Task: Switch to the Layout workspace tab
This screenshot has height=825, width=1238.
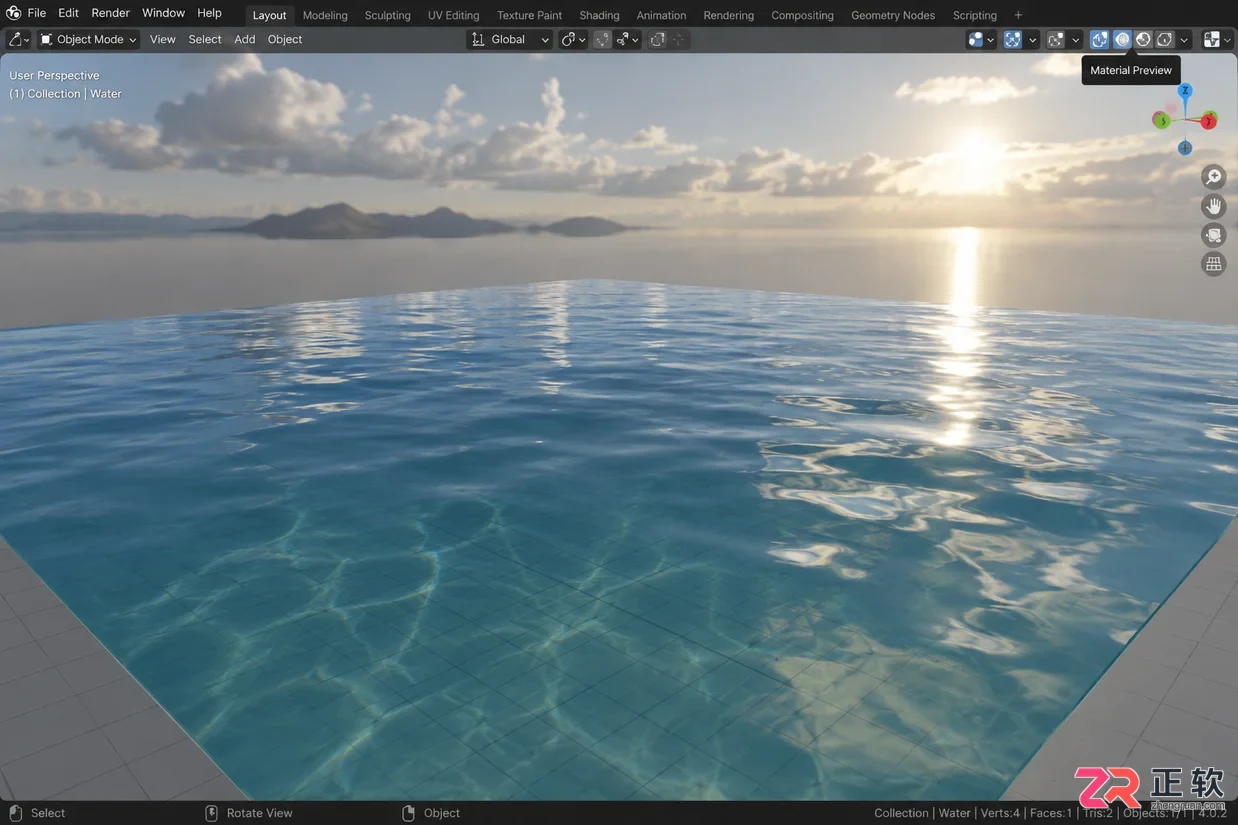Action: coord(269,15)
